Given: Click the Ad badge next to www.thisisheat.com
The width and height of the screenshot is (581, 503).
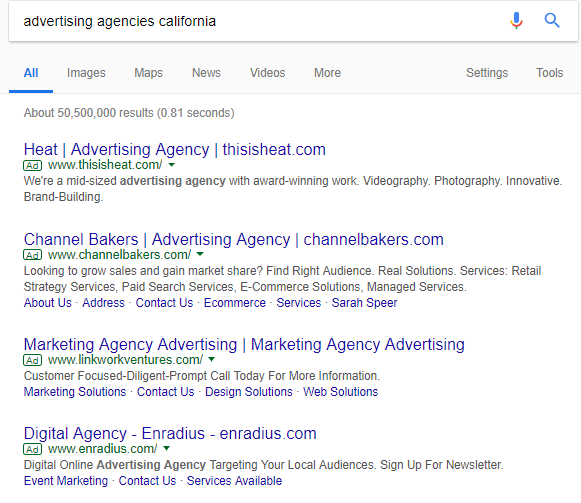Looking at the screenshot, I should [x=33, y=165].
